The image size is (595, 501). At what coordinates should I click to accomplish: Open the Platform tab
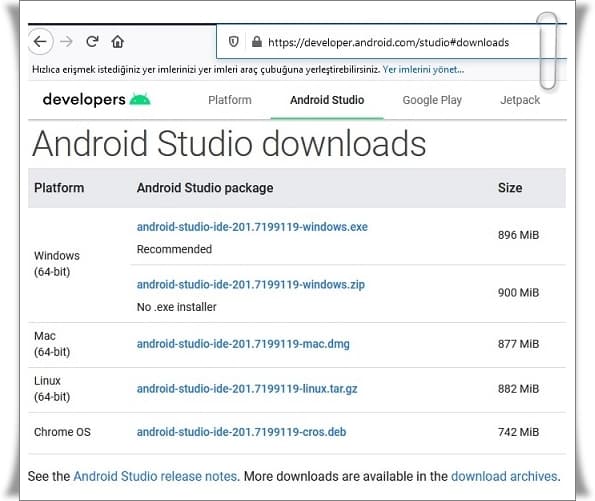click(230, 100)
